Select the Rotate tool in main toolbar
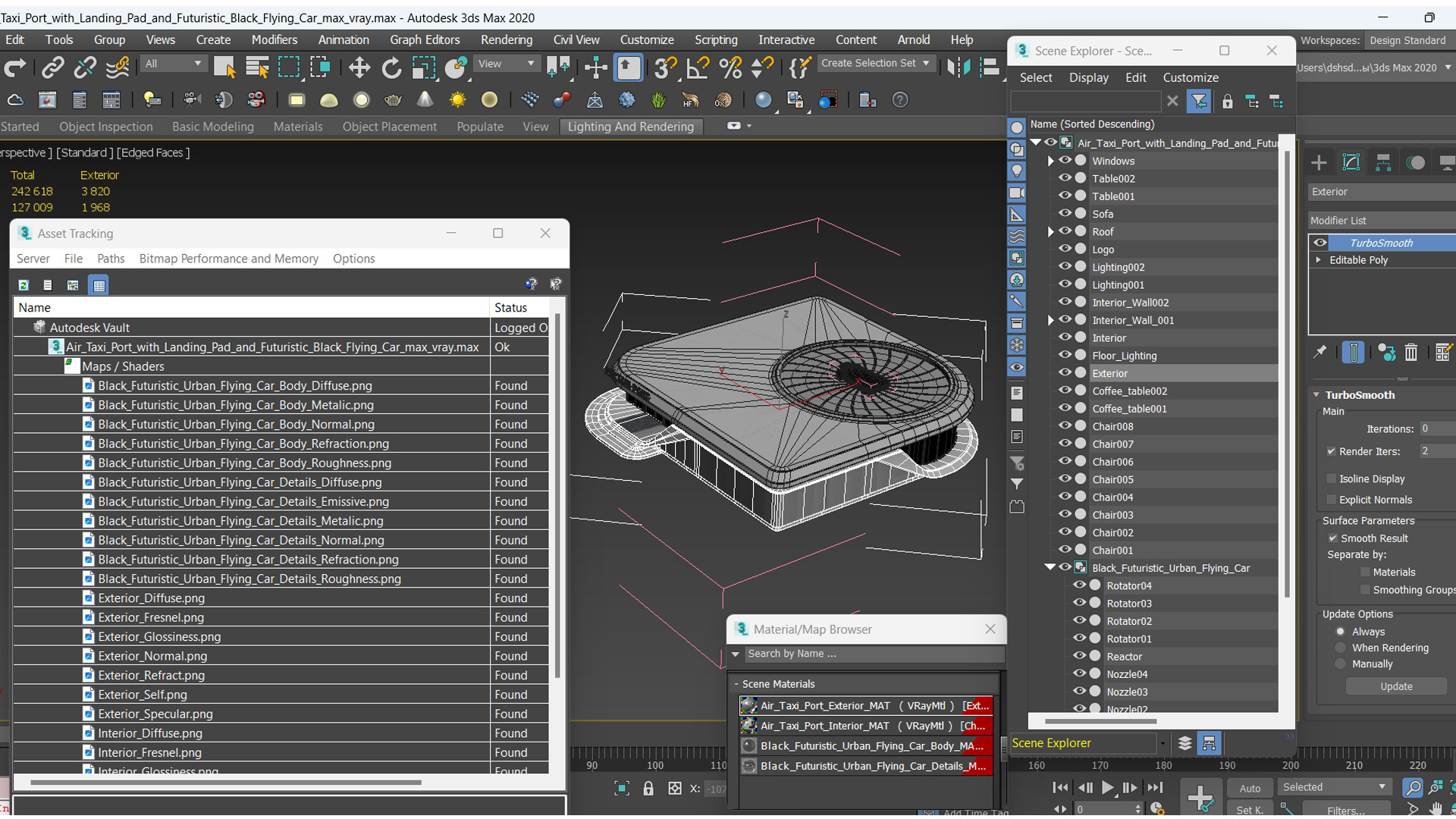Screen dimensions: 1456x819 coord(391,68)
